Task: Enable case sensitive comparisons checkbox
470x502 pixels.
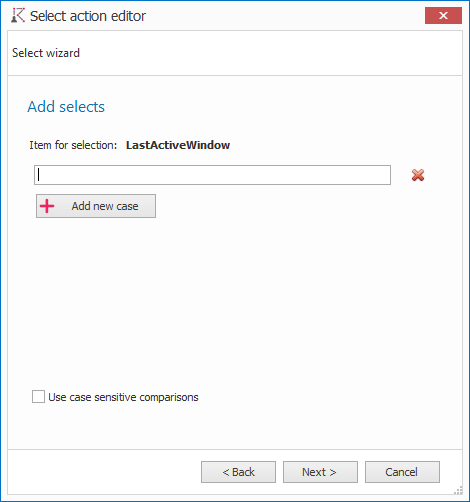Action: [38, 397]
